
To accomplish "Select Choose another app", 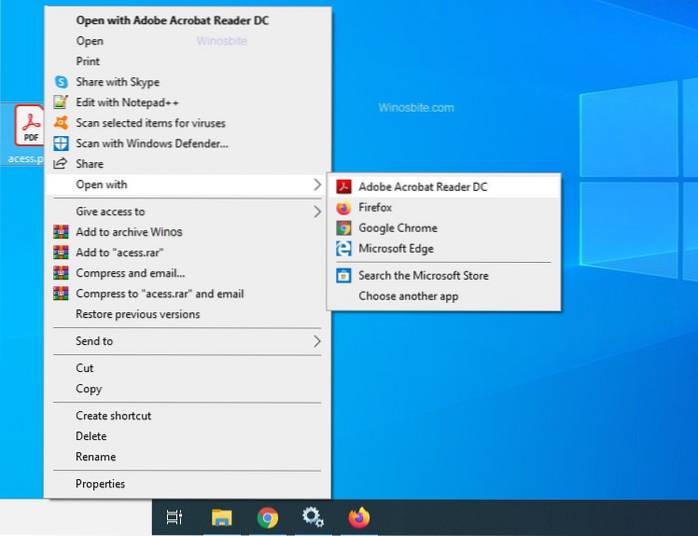I will click(408, 296).
